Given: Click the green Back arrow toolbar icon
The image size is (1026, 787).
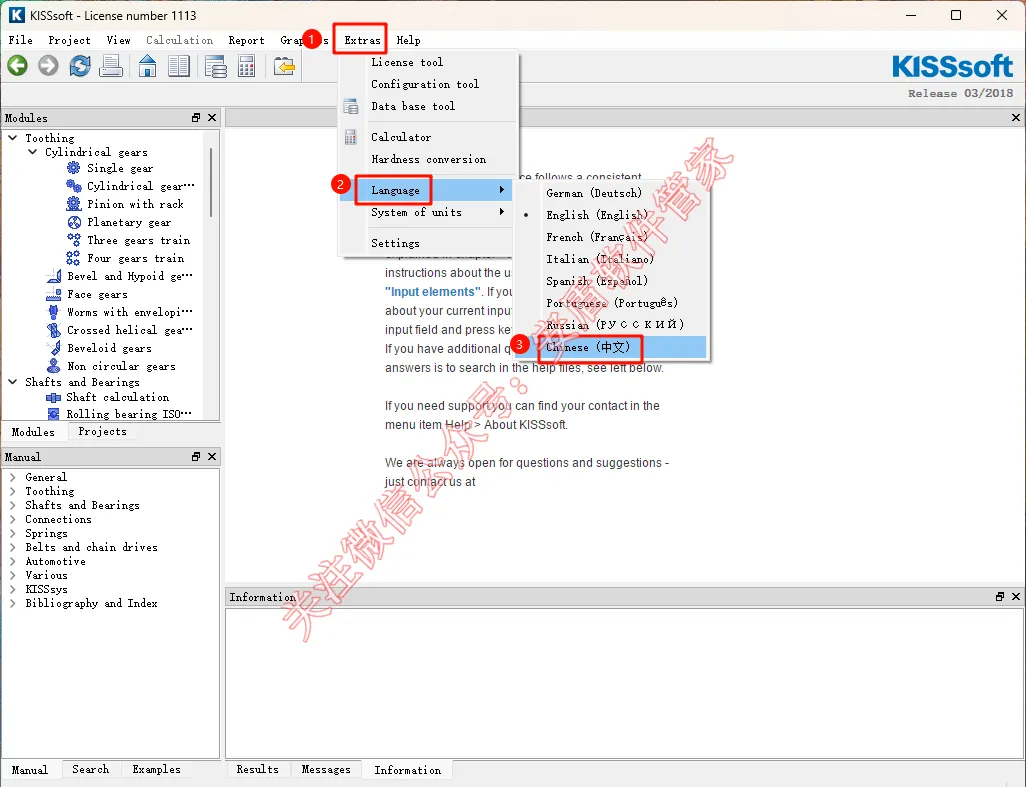Looking at the screenshot, I should (18, 65).
